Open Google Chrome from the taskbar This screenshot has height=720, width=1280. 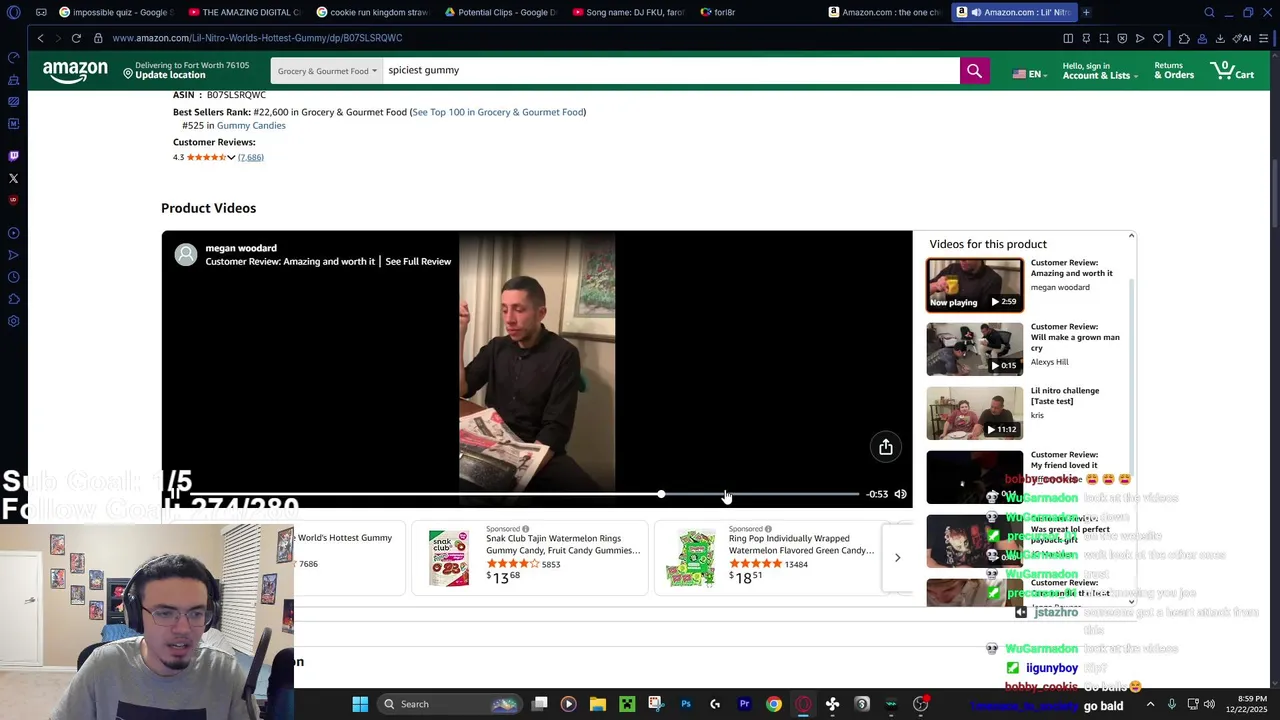click(x=774, y=704)
